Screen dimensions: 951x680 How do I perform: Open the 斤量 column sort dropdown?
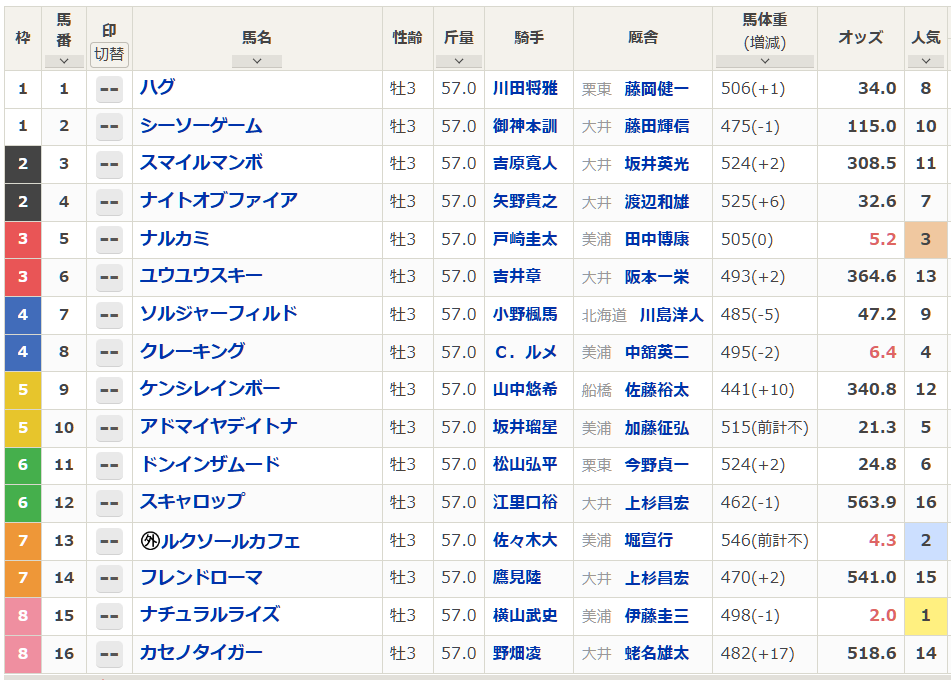pos(459,60)
